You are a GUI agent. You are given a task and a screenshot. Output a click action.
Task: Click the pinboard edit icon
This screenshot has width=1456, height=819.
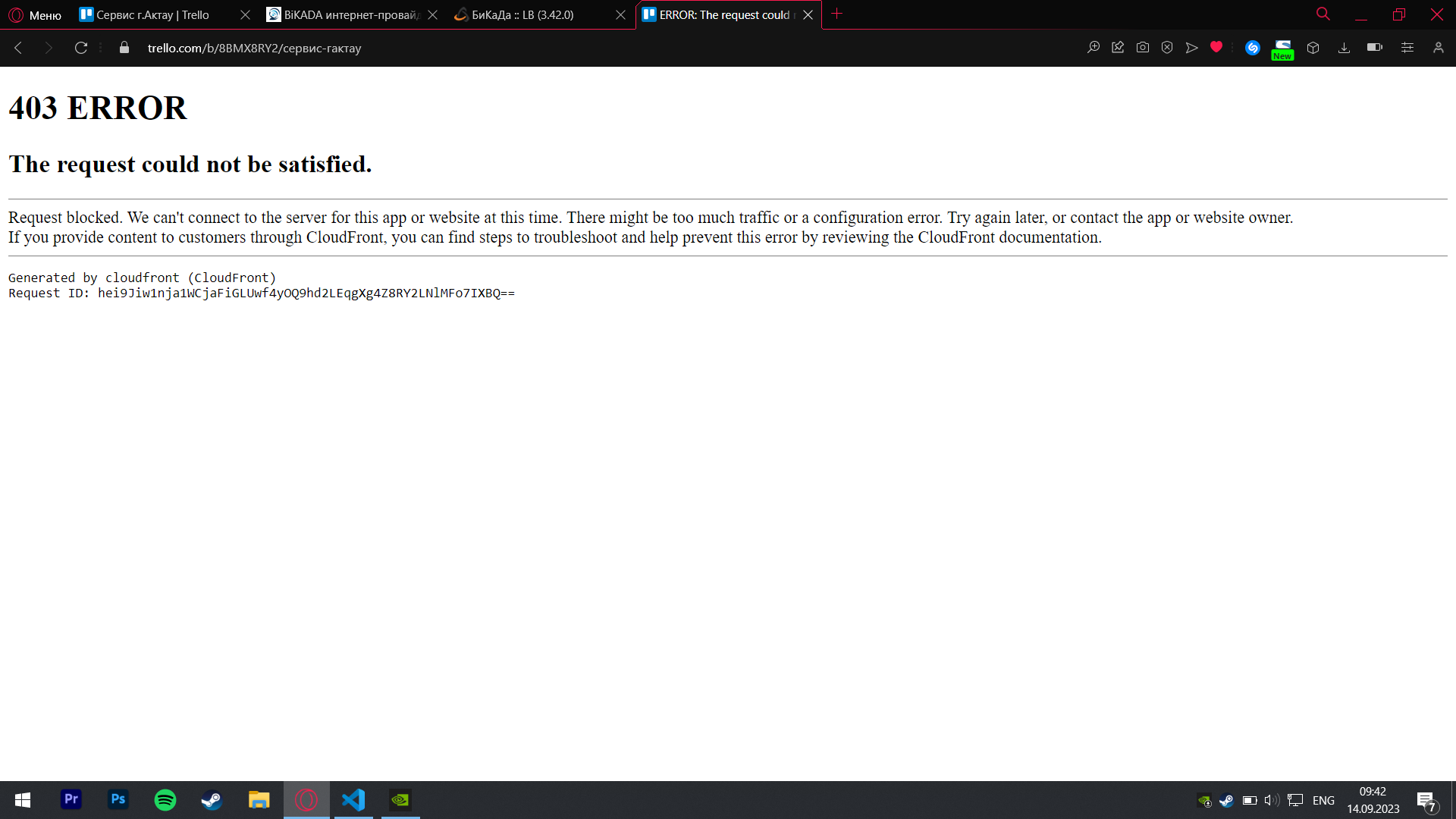pyautogui.click(x=1118, y=48)
